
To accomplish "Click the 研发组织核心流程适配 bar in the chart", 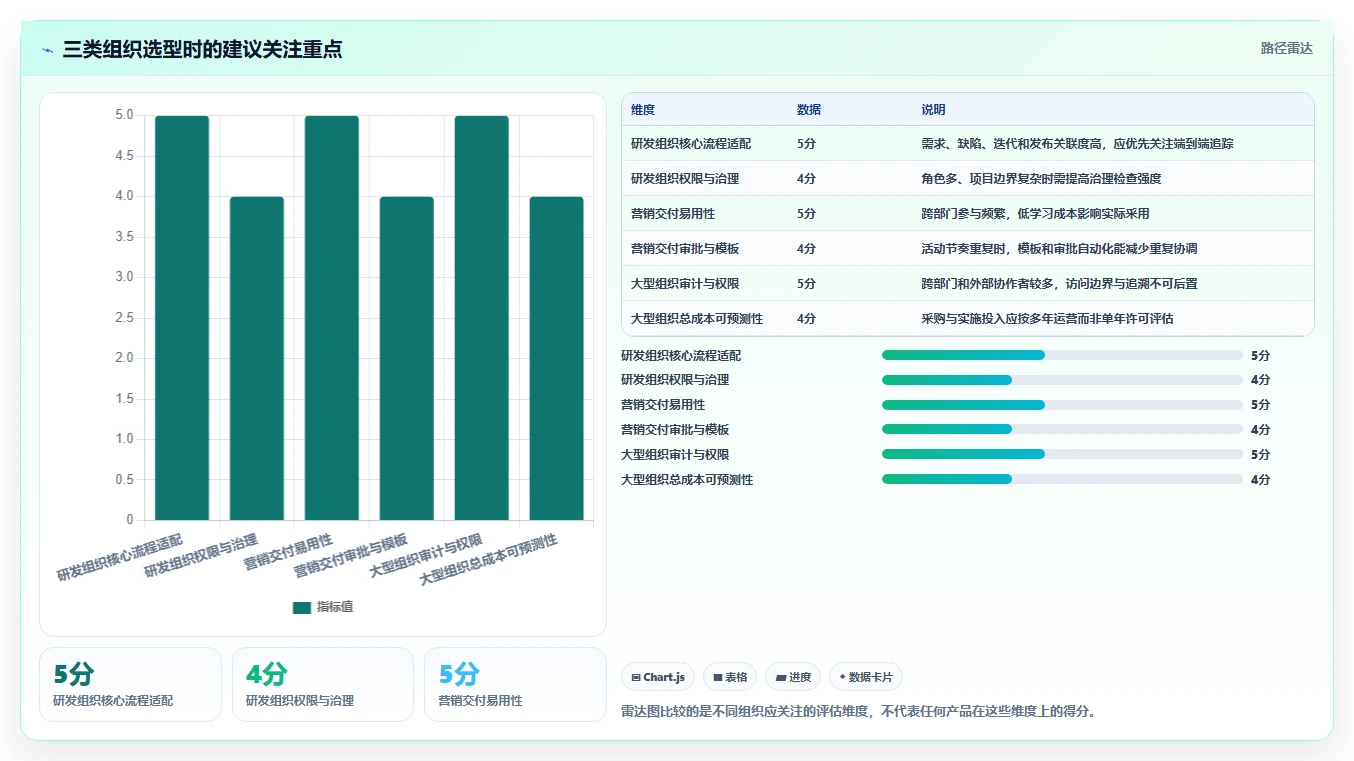I will click(x=182, y=318).
